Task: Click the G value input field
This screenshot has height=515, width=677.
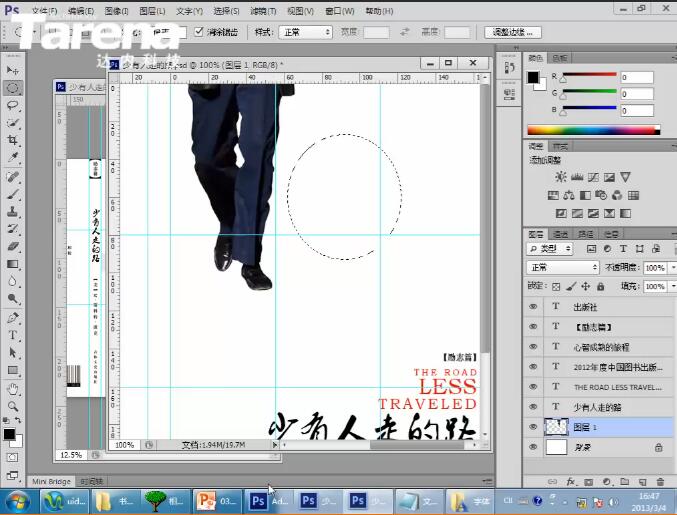Action: tap(637, 94)
